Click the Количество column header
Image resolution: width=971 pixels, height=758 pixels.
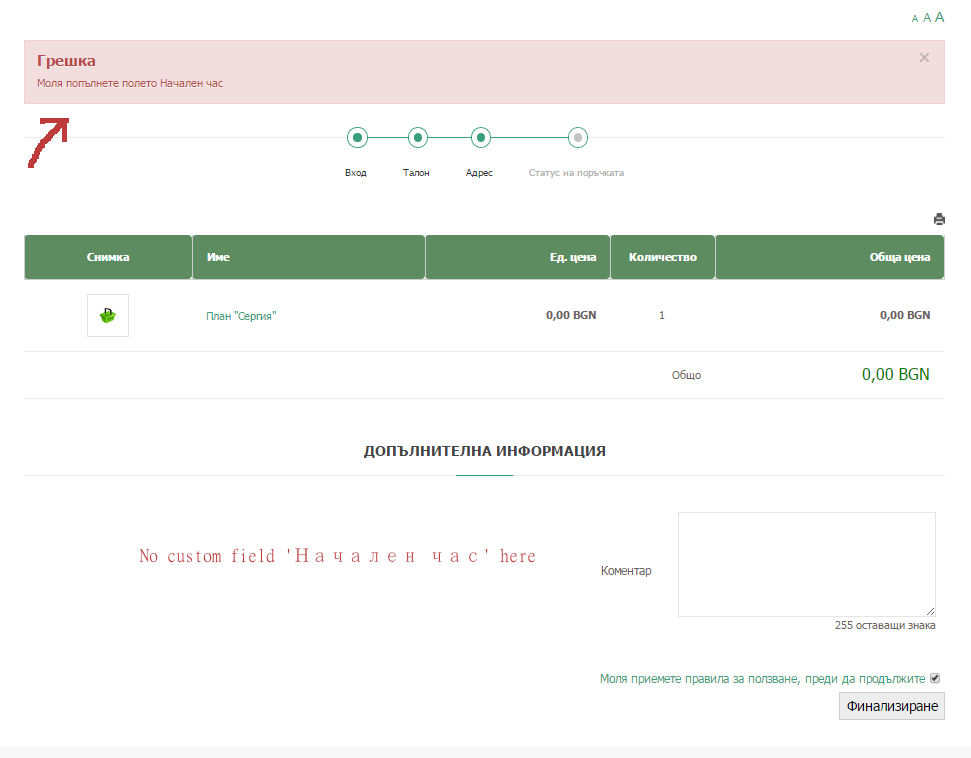pyautogui.click(x=663, y=257)
